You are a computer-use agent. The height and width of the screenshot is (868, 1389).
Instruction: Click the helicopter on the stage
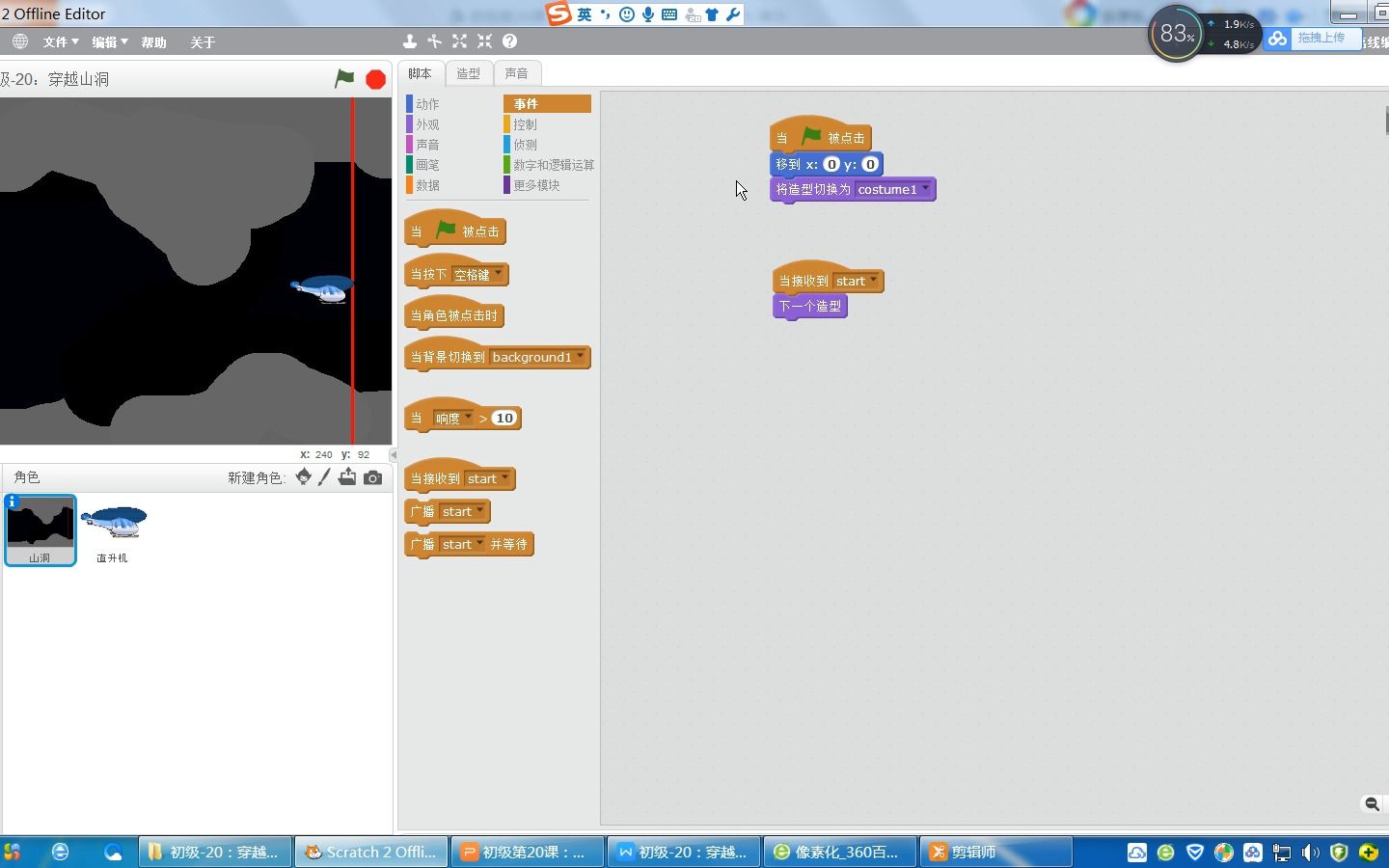[x=323, y=288]
